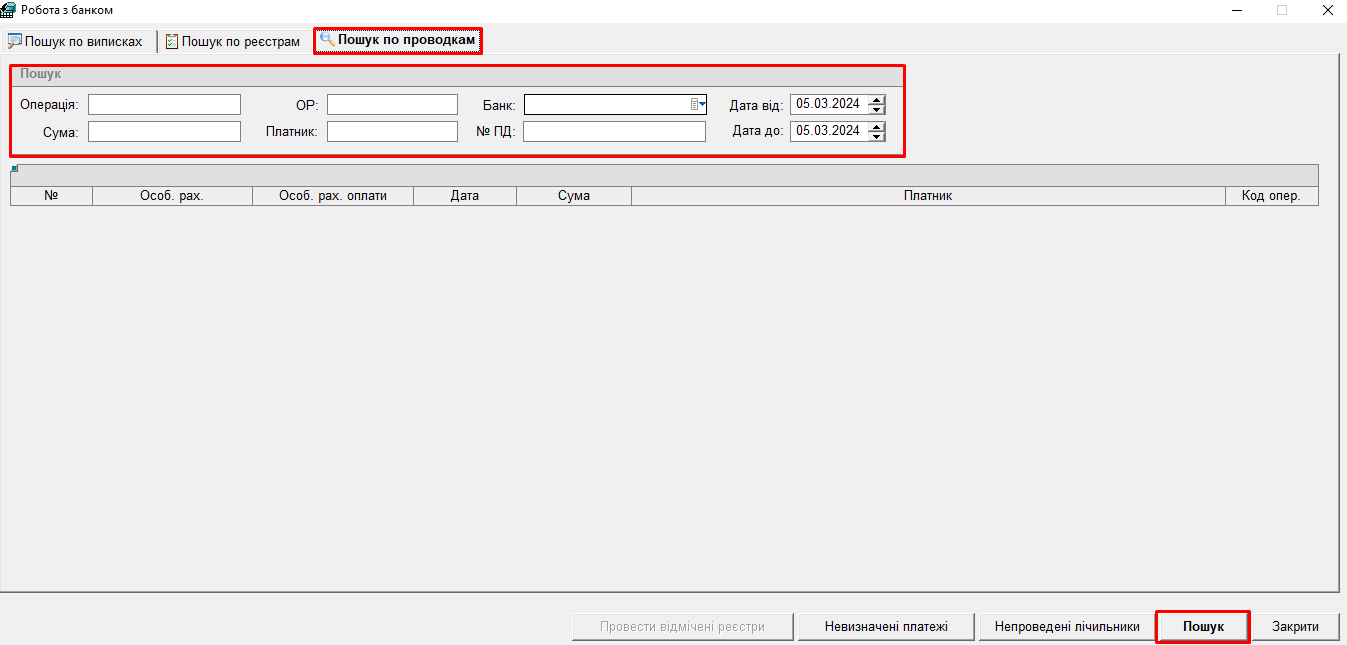Click the Непроведені лічильники button

coord(1066,627)
